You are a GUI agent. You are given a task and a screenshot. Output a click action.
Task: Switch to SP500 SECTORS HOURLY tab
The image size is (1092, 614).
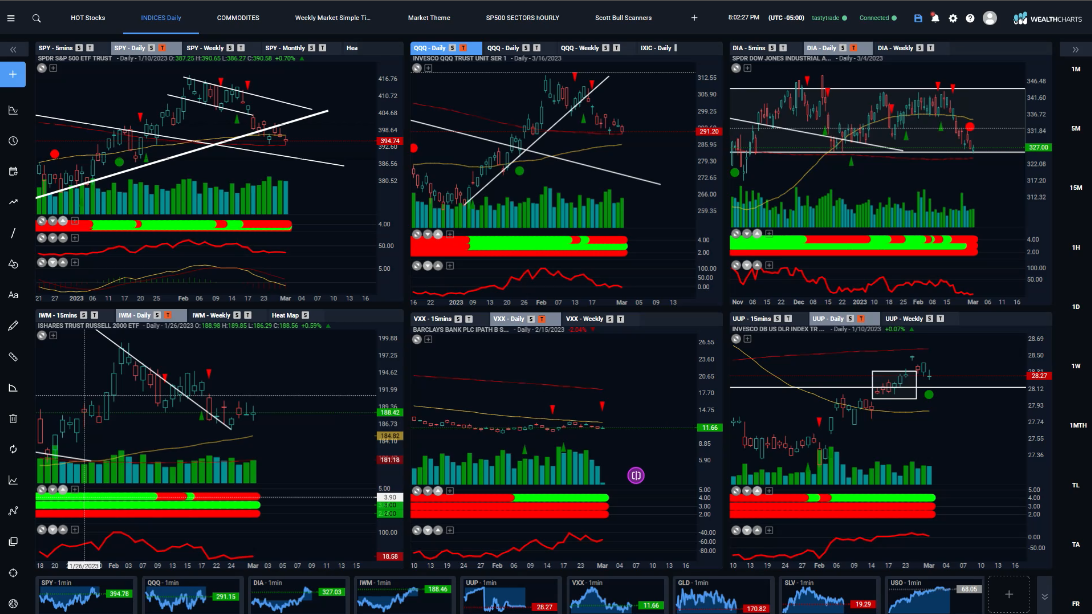point(522,17)
